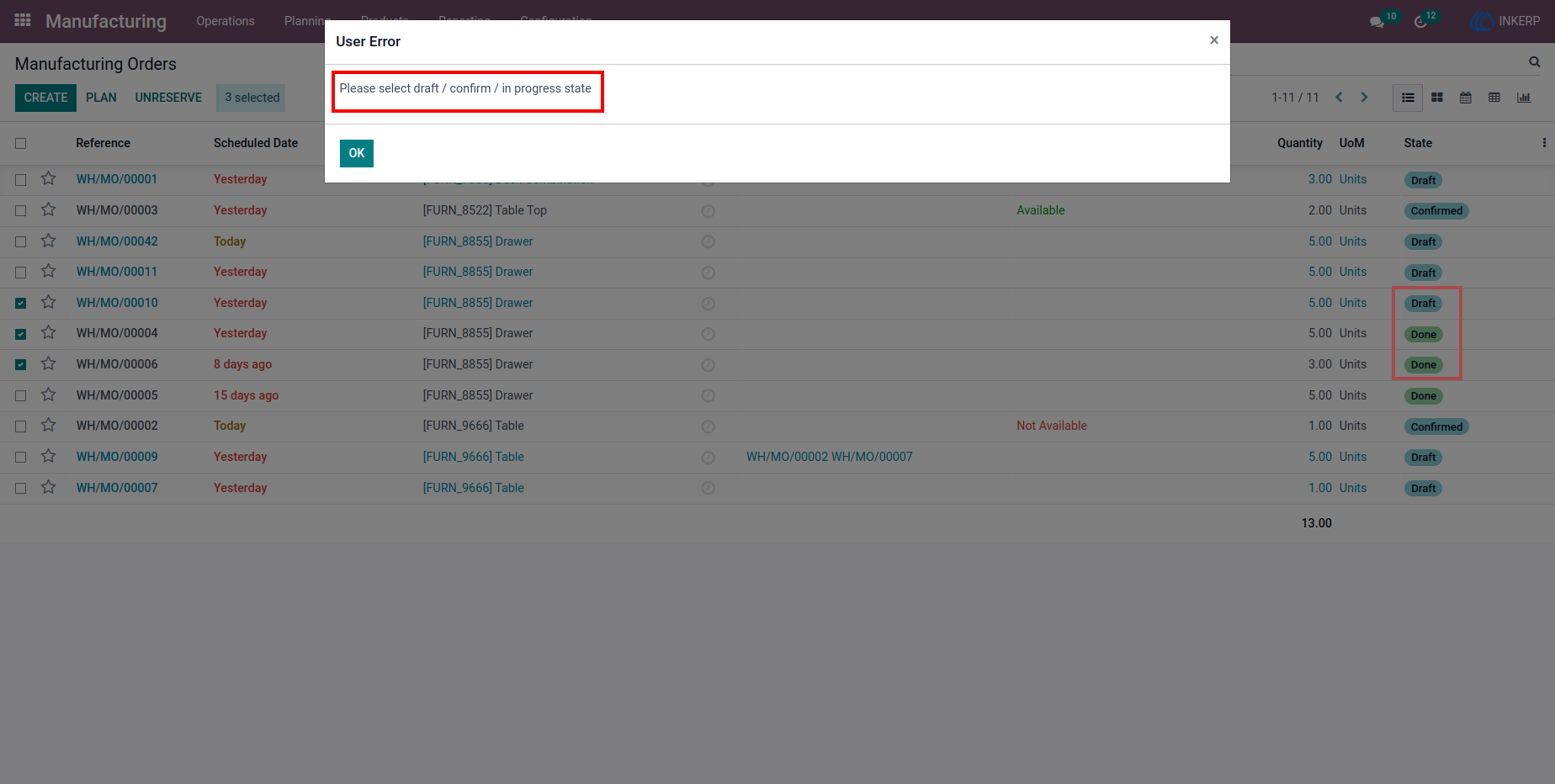Open the apps grid menu icon
This screenshot has height=784, width=1555.
(23, 20)
